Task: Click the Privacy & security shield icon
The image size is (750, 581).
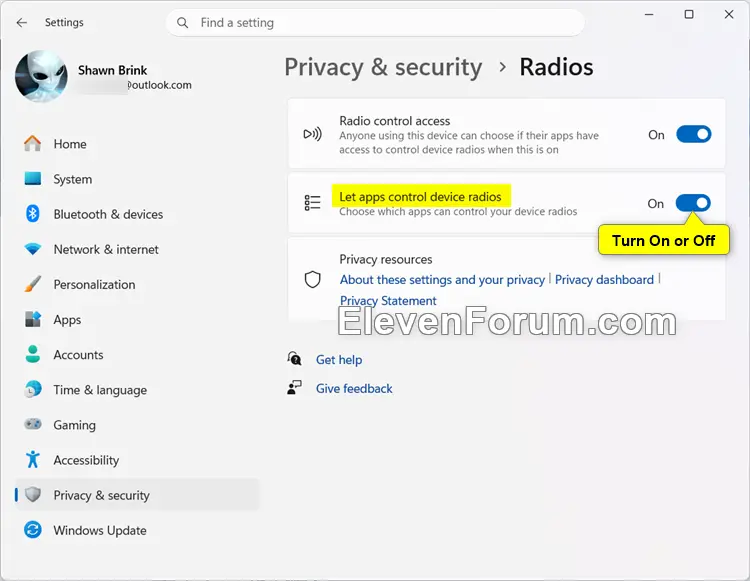Action: pyautogui.click(x=33, y=494)
